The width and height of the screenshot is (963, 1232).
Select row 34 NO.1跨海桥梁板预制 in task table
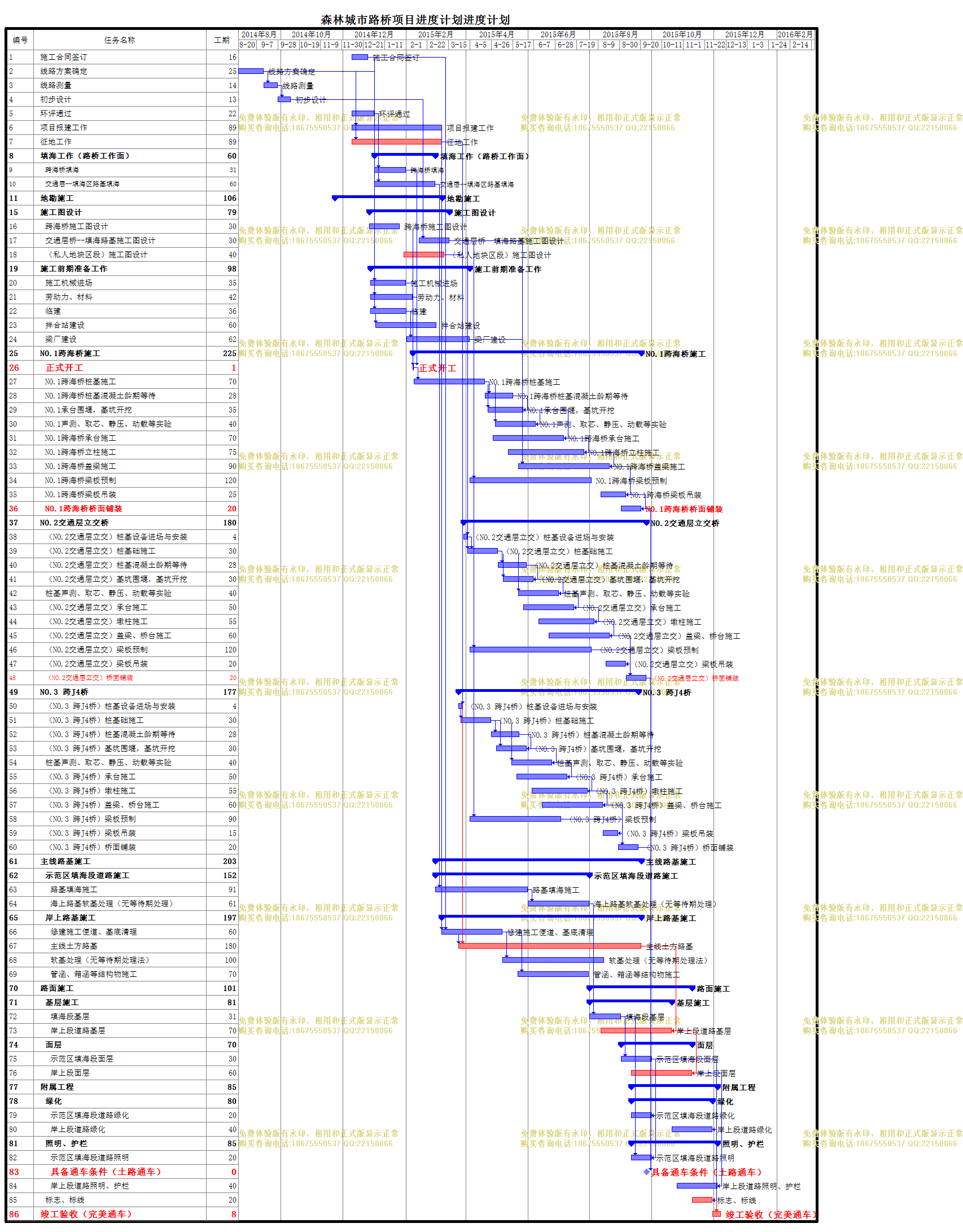122,480
